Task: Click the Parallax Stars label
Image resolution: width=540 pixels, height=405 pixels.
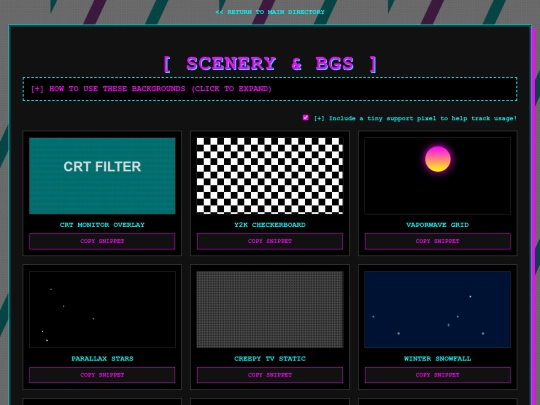Action: (102, 359)
